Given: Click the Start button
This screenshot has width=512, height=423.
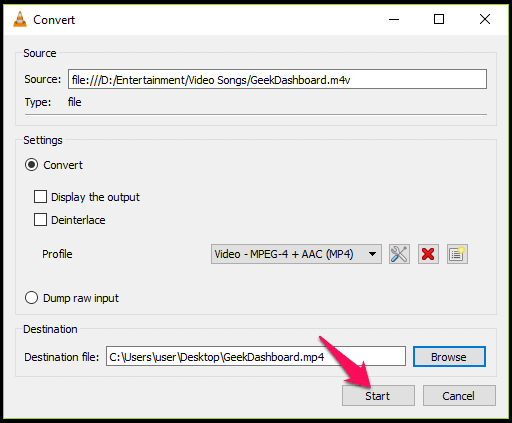Looking at the screenshot, I should (x=378, y=396).
